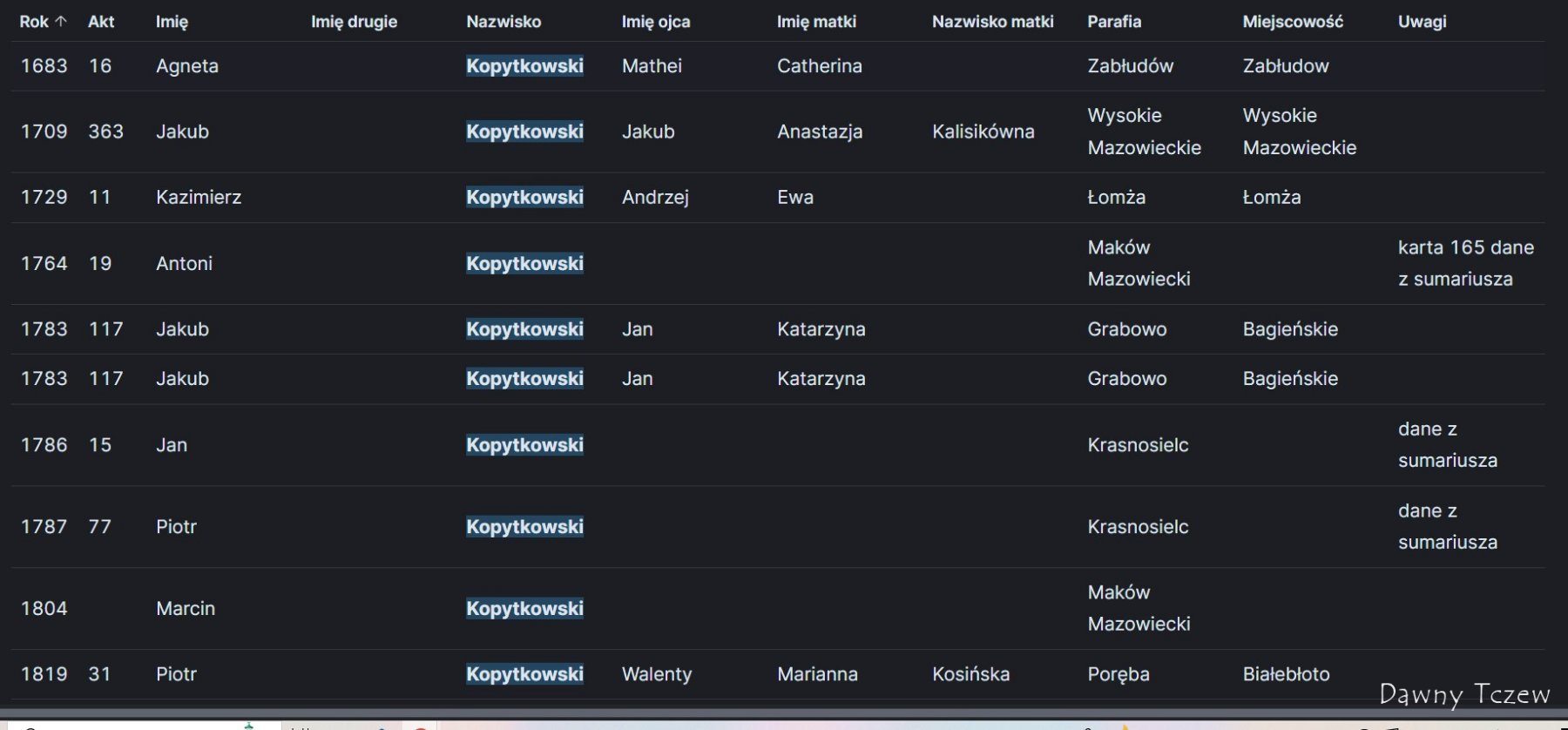The image size is (1568, 730).
Task: Select the Kalisikówna mother surname cell
Action: [983, 132]
